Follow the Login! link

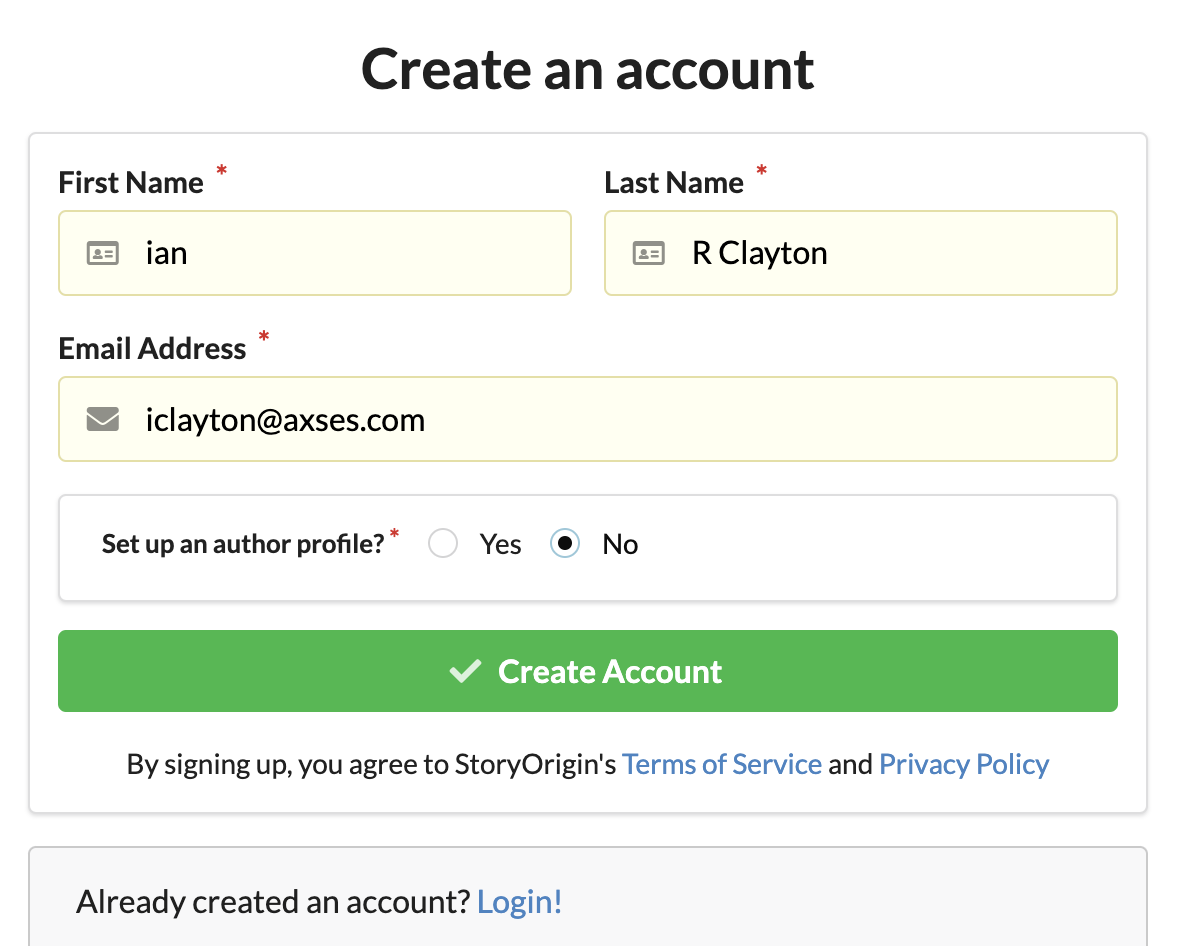(x=520, y=902)
